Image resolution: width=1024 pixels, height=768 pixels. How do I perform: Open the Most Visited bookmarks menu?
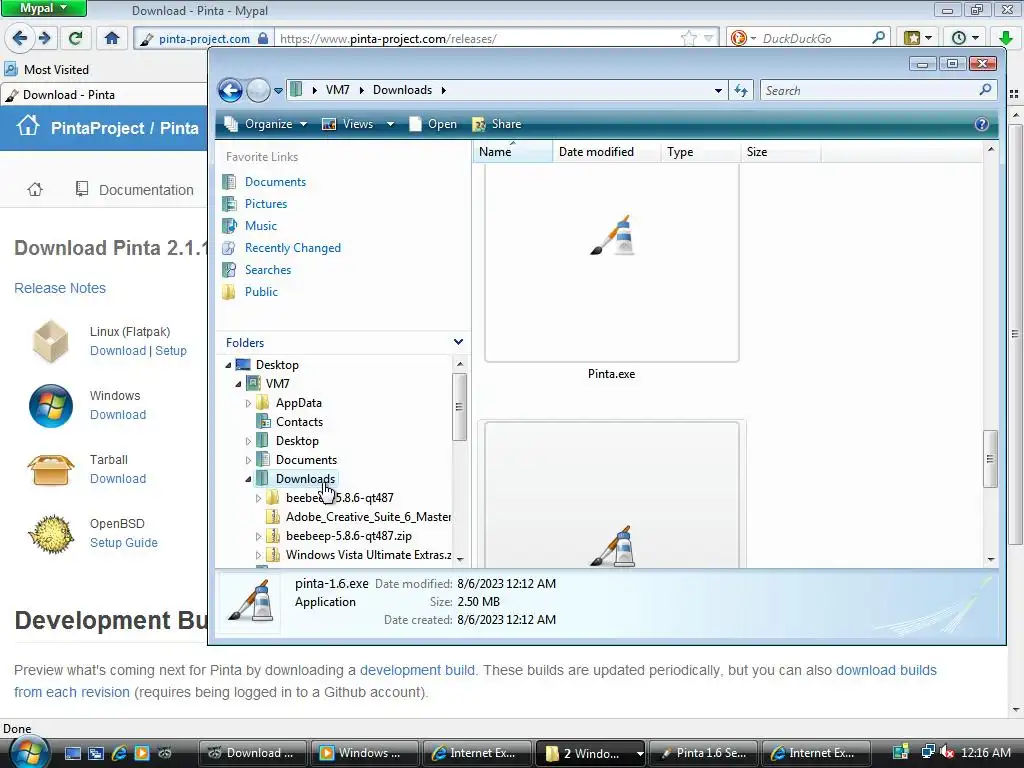(x=46, y=69)
